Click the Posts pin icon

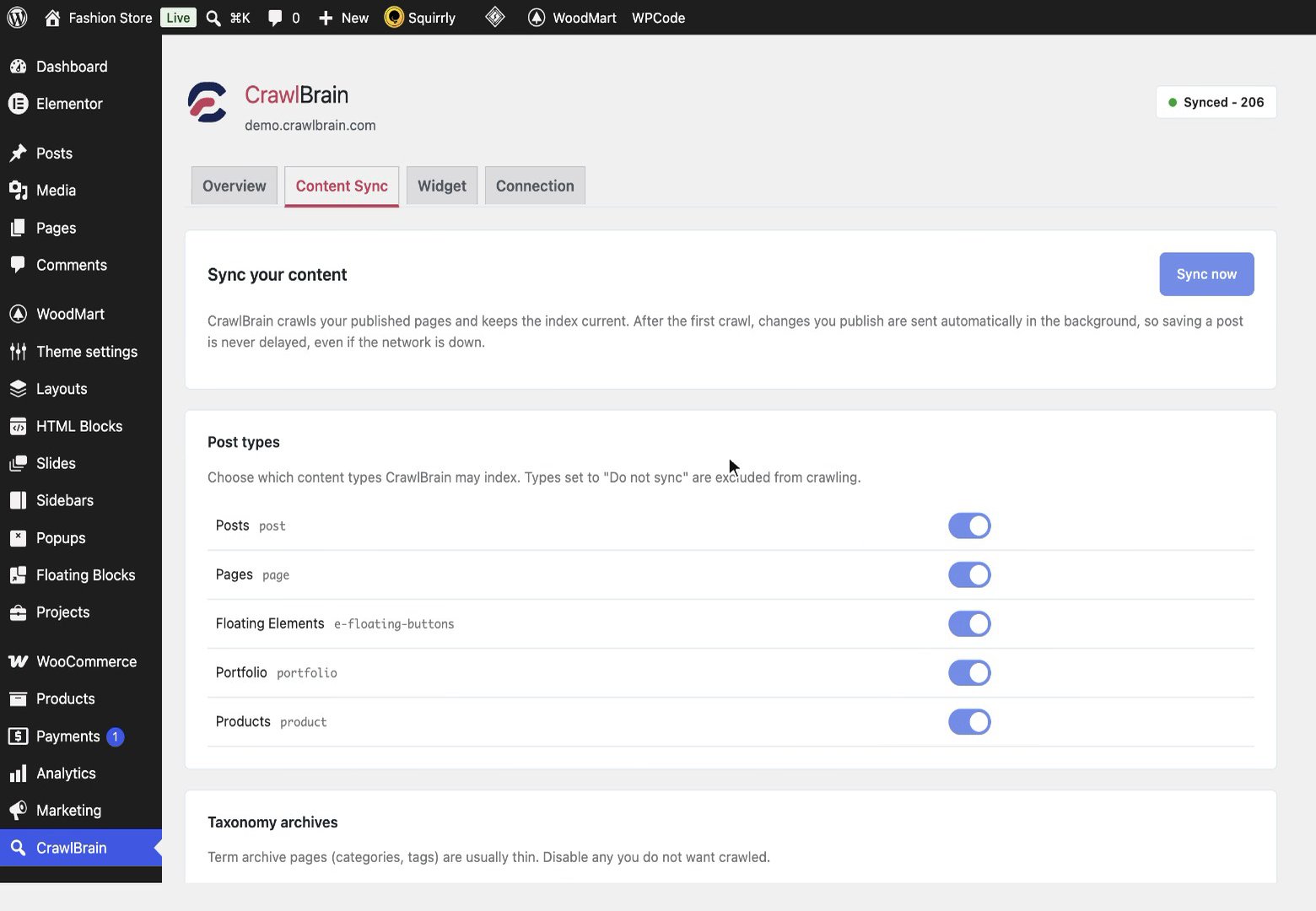[18, 154]
